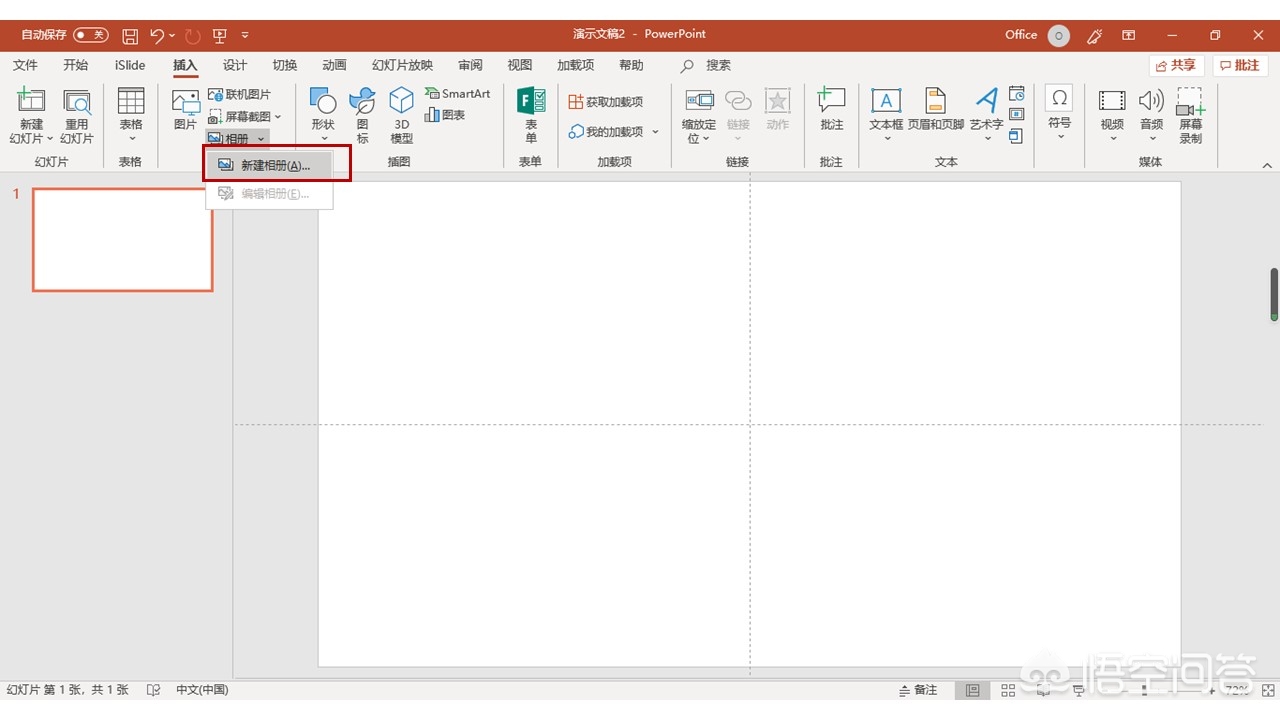Collapse the ribbon with the chevron
Screen dimensions: 1280x720
pos(1267,165)
